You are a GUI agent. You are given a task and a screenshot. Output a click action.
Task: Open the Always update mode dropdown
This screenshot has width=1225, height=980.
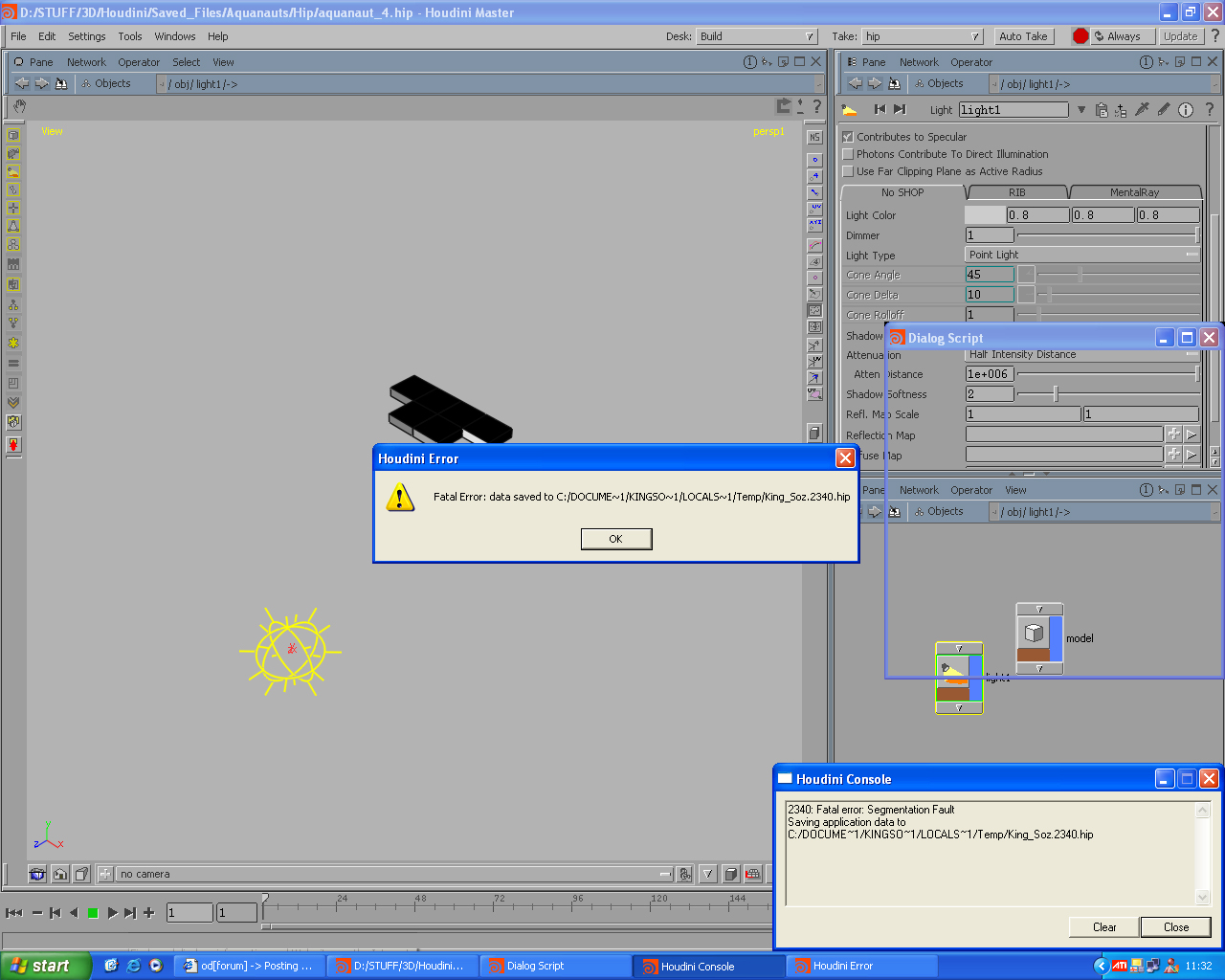click(1123, 36)
